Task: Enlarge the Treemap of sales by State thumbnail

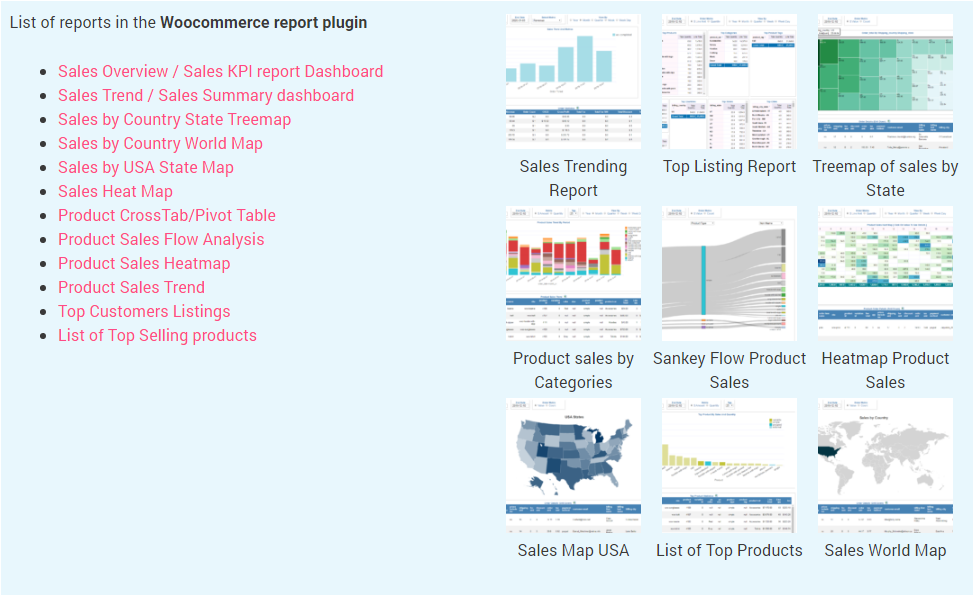Action: pos(885,81)
